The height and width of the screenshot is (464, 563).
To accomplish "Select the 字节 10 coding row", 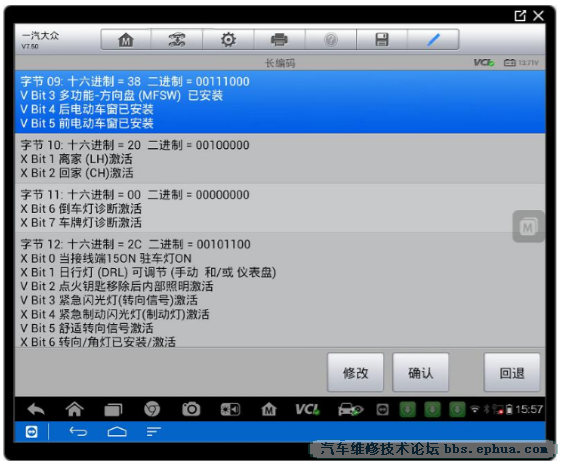I will click(280, 159).
